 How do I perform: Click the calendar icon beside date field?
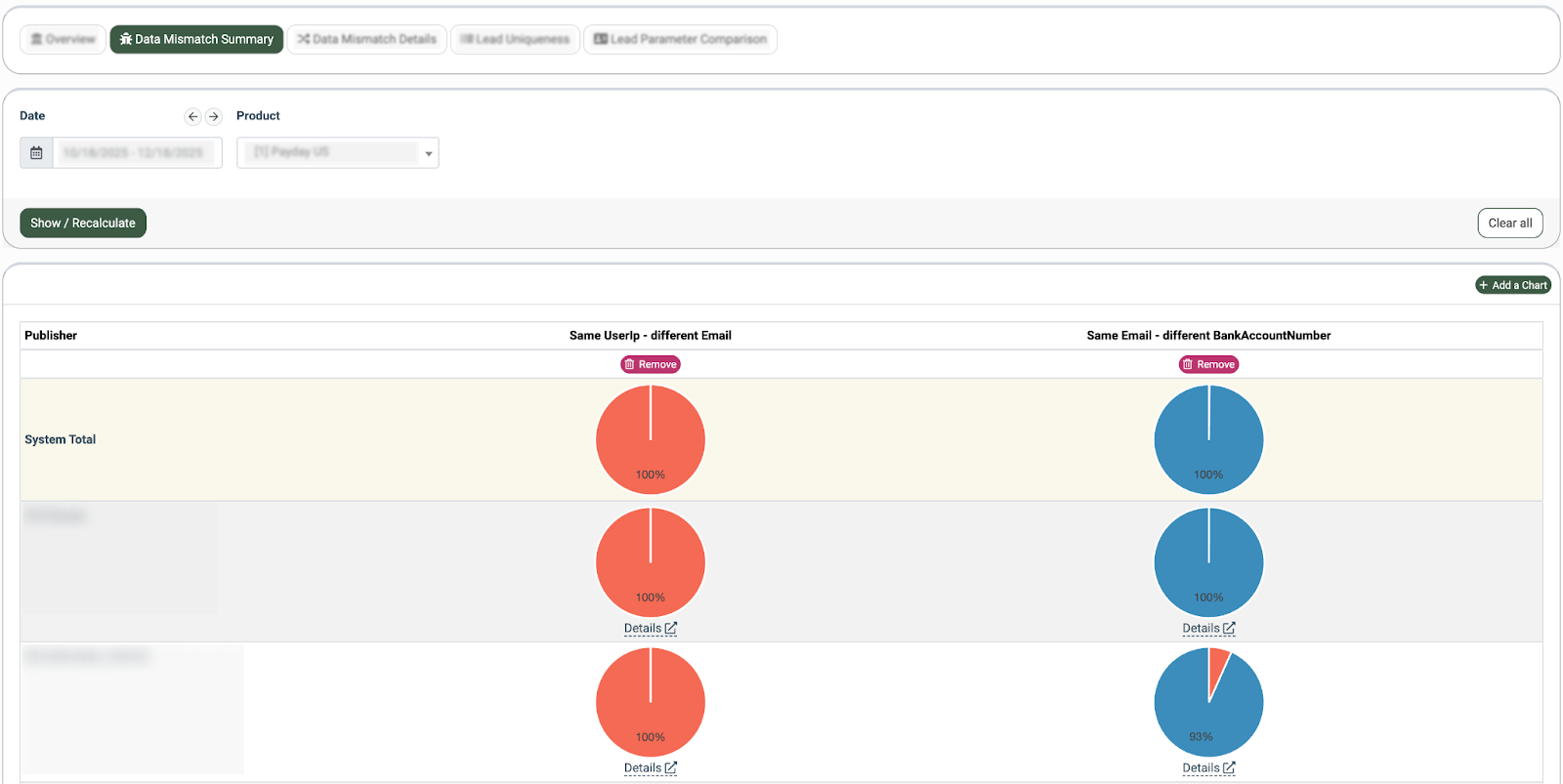pyautogui.click(x=36, y=153)
